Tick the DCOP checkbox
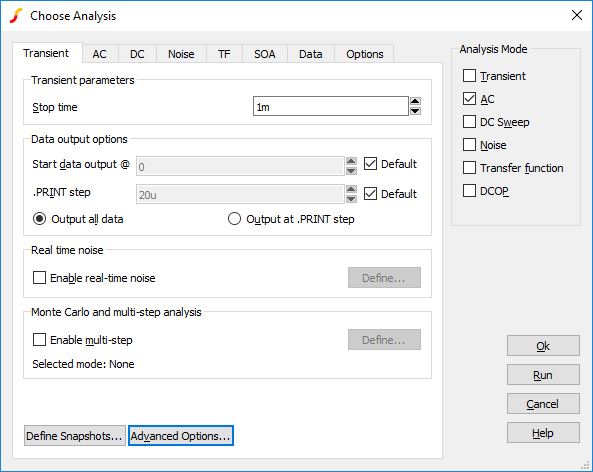The height and width of the screenshot is (472, 593). point(469,191)
